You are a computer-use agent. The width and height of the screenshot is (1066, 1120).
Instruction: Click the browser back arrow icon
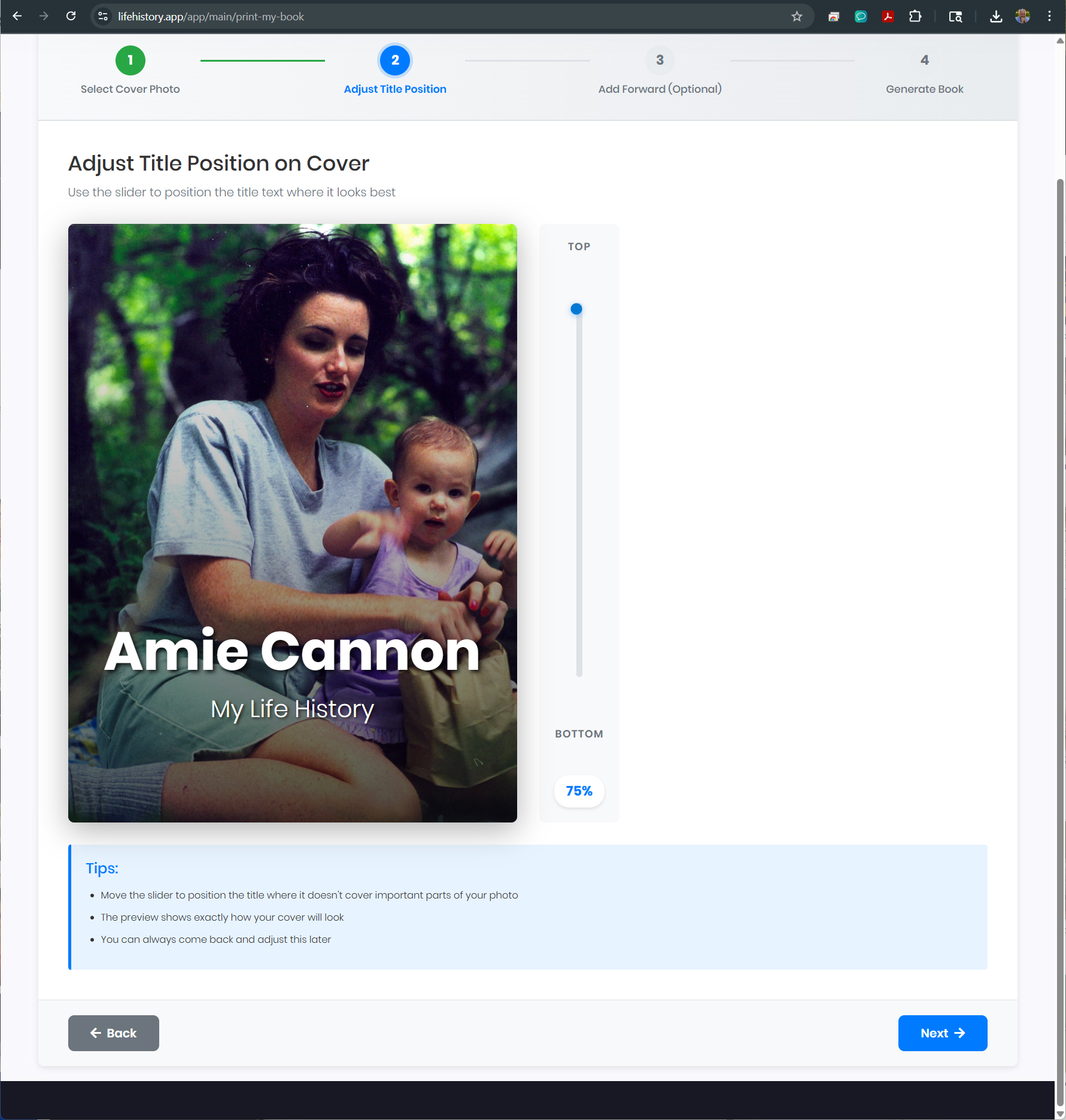[17, 16]
